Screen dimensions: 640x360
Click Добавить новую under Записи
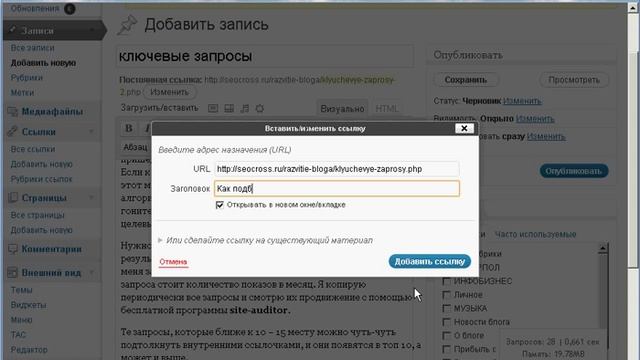[x=43, y=63]
